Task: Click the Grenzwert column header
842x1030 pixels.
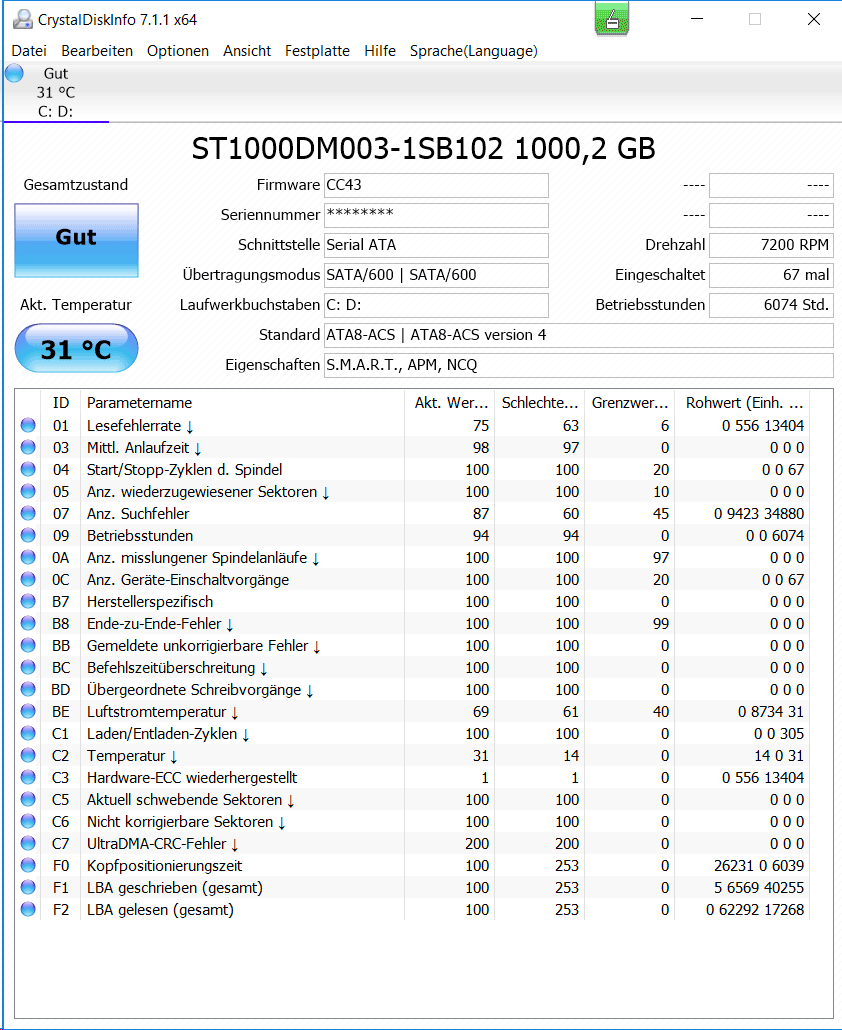Action: pyautogui.click(x=629, y=403)
